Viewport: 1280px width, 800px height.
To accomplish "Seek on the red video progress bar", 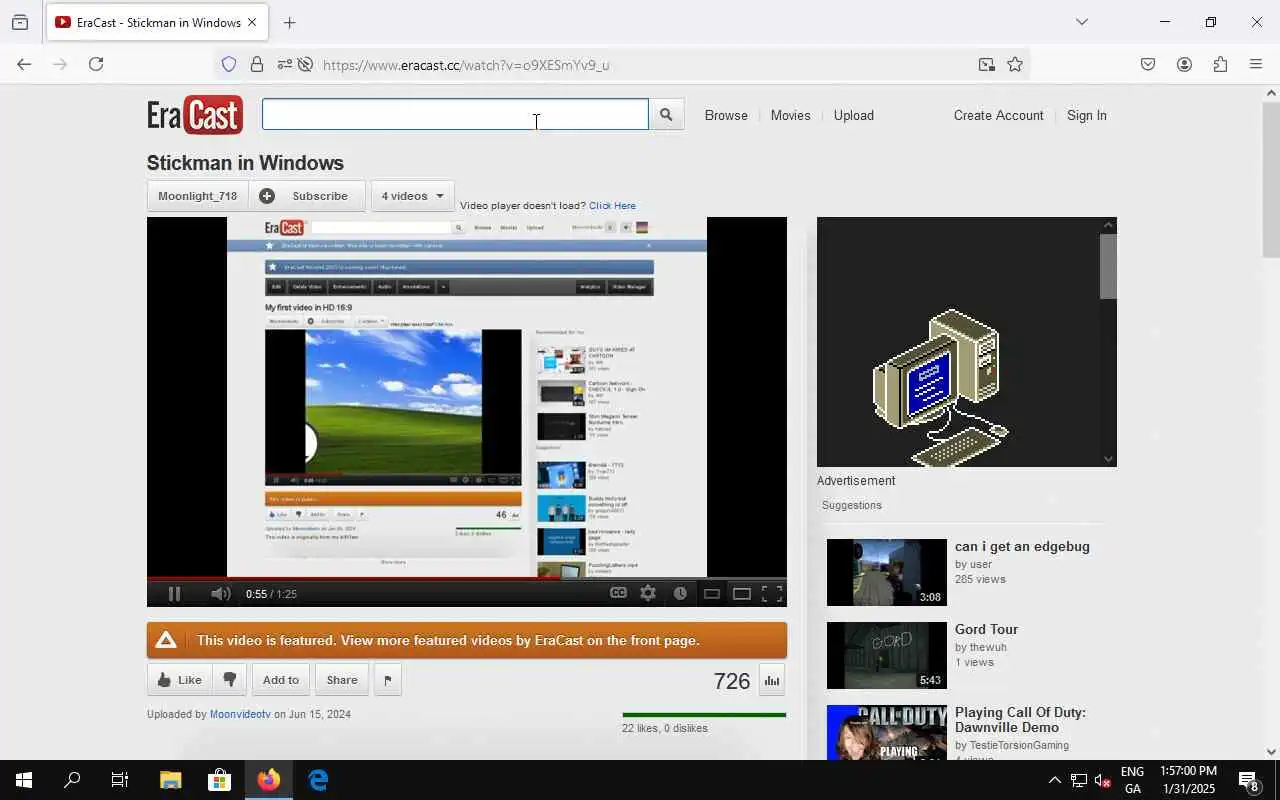I will point(467,578).
